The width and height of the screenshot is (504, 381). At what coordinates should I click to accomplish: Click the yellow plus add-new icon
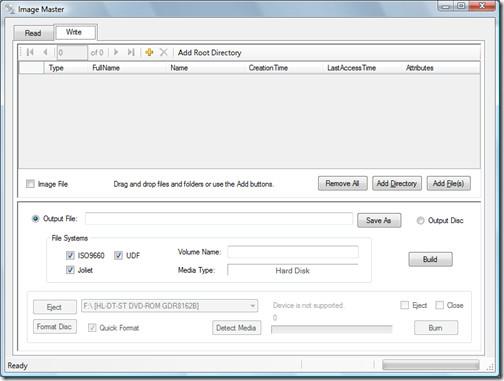point(149,52)
